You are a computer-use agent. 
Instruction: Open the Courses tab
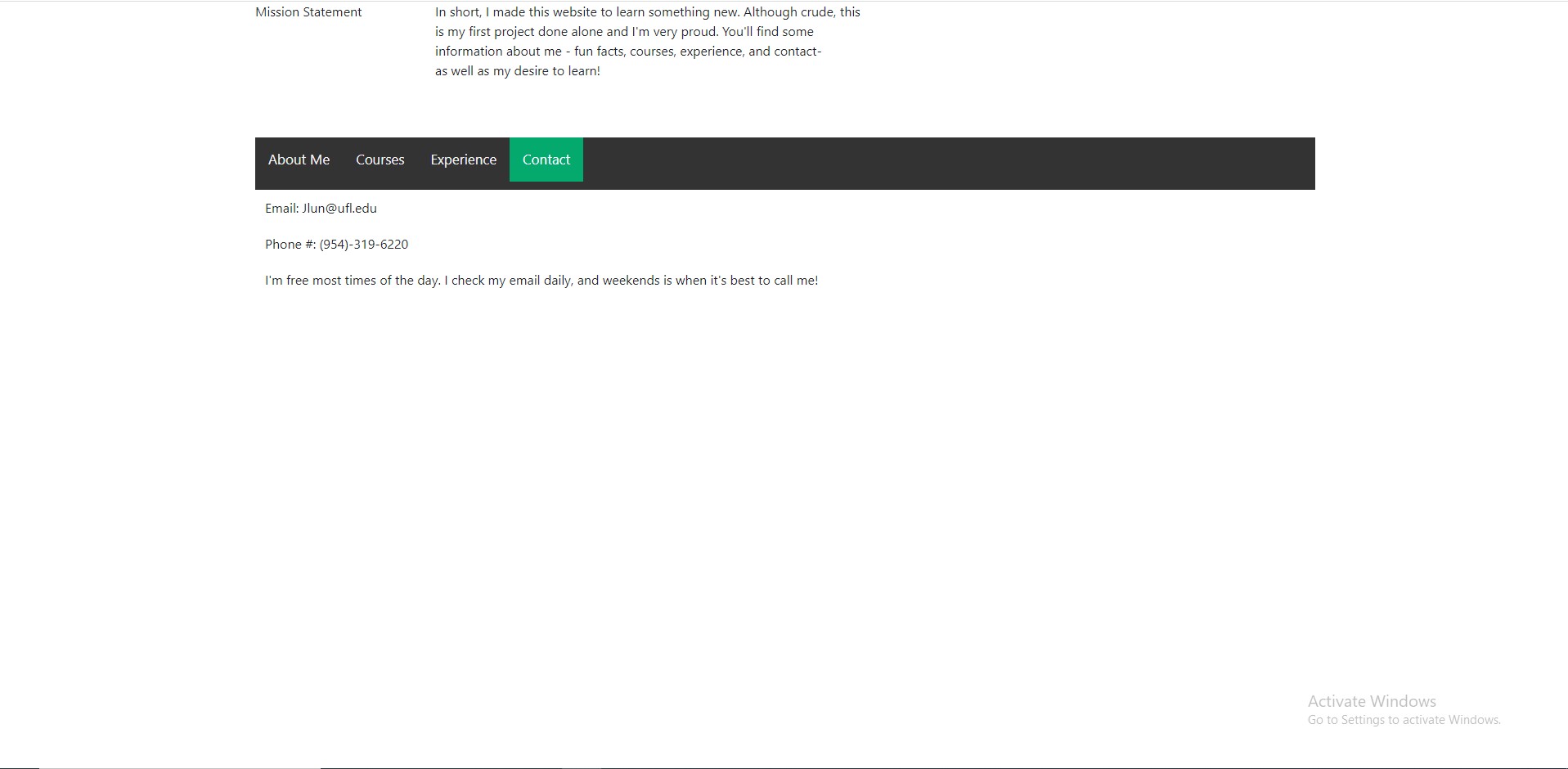click(380, 160)
